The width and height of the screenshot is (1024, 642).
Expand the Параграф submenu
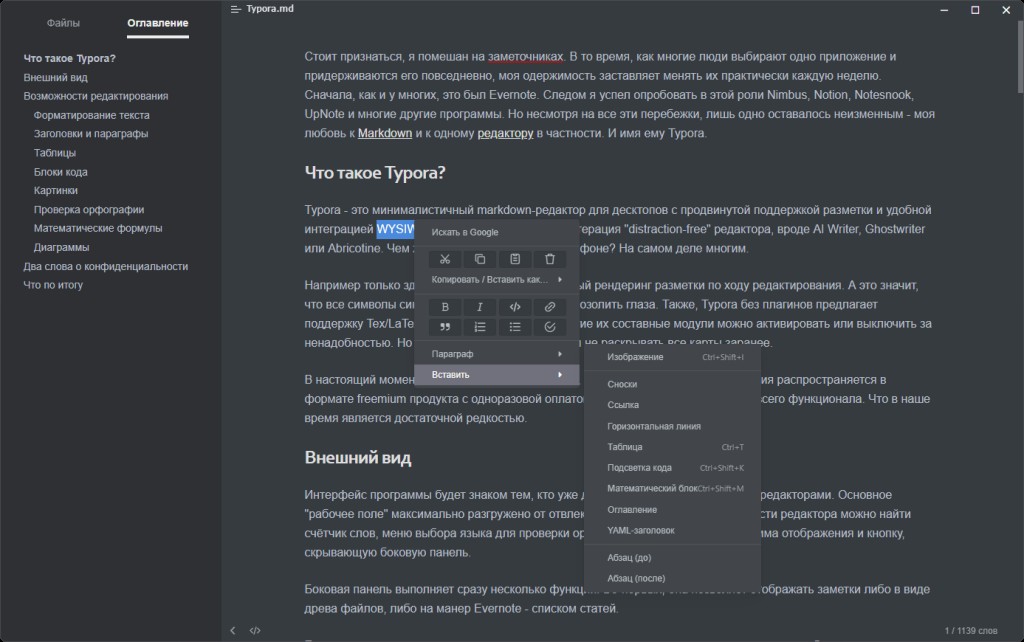pyautogui.click(x=496, y=354)
